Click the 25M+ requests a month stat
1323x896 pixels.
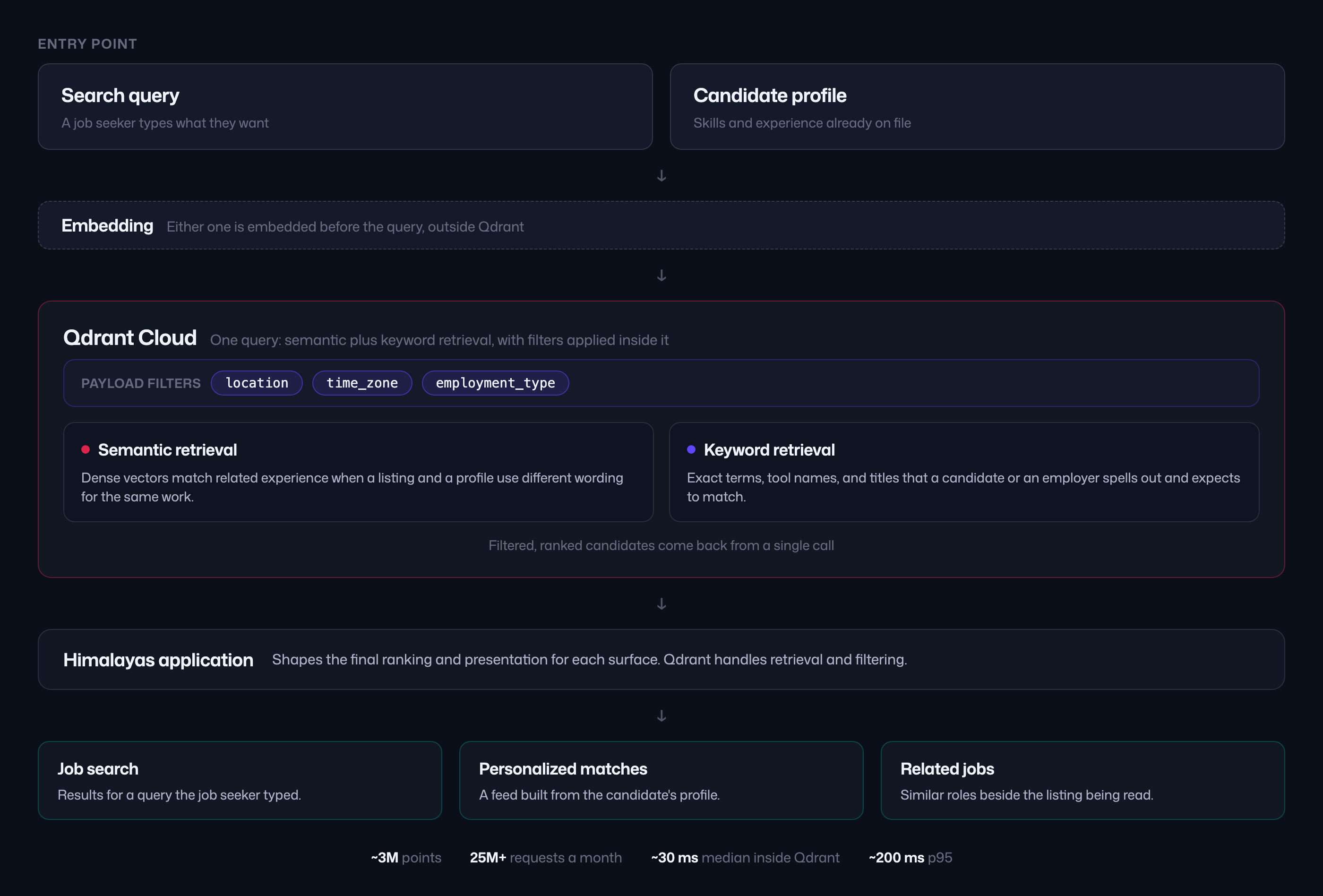click(x=545, y=858)
